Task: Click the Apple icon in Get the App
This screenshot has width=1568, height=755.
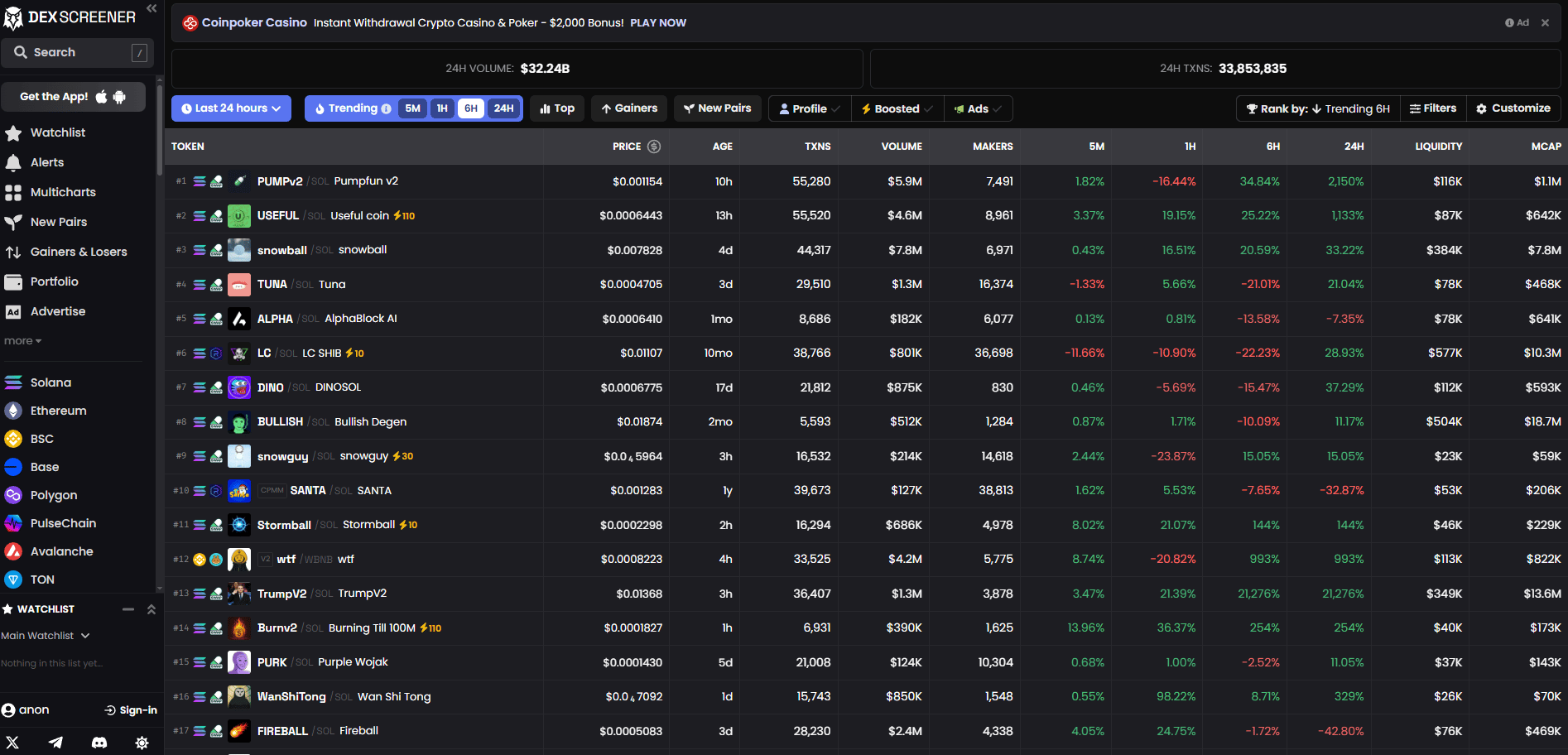Action: [102, 97]
